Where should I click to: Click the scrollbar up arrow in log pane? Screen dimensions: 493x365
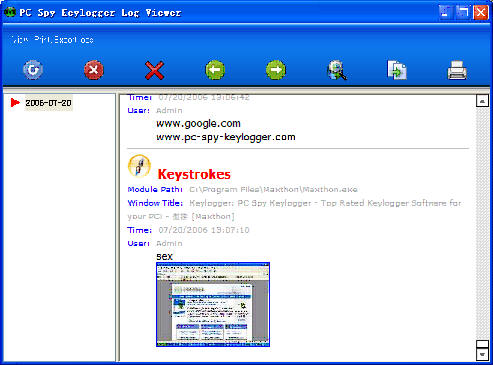(x=482, y=101)
